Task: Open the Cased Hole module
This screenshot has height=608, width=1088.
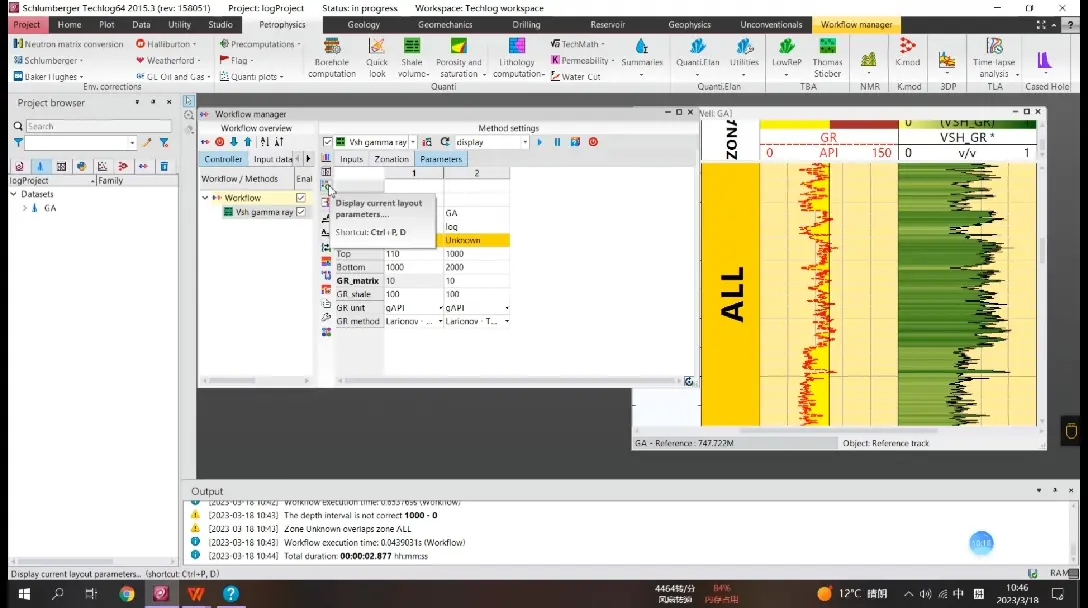Action: point(1045,60)
